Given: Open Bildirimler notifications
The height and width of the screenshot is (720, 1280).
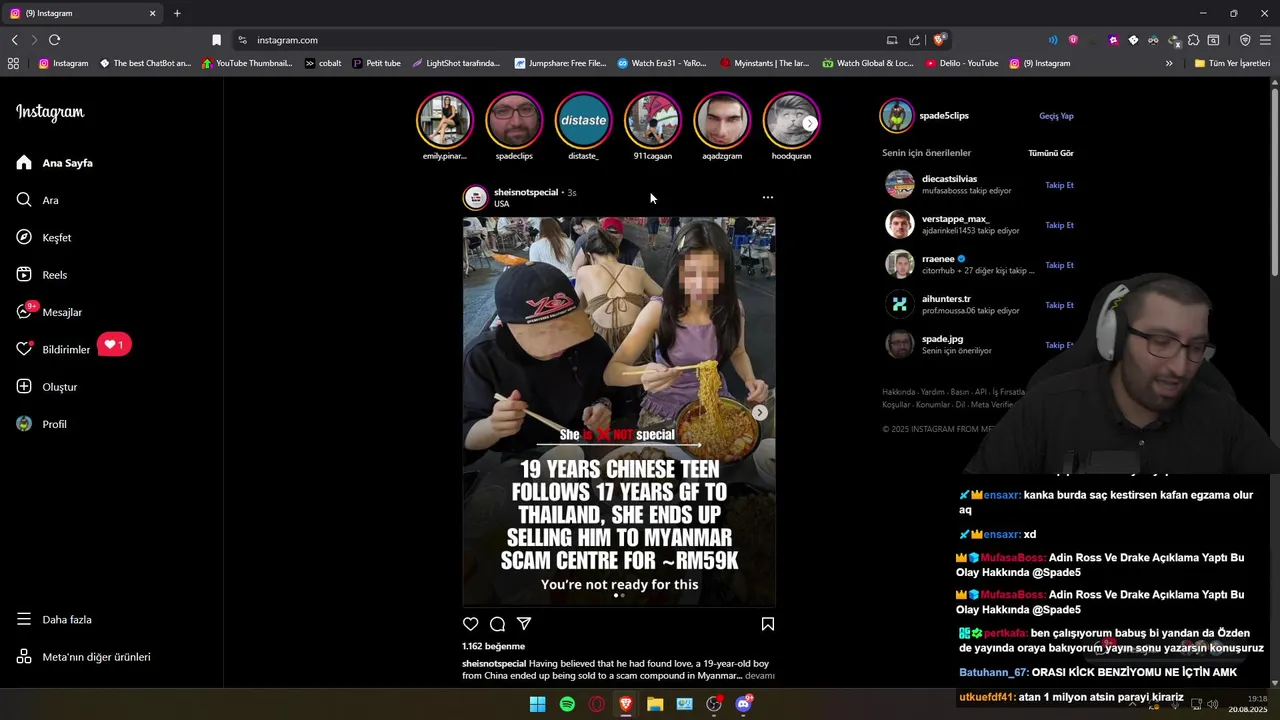Looking at the screenshot, I should pos(54,350).
